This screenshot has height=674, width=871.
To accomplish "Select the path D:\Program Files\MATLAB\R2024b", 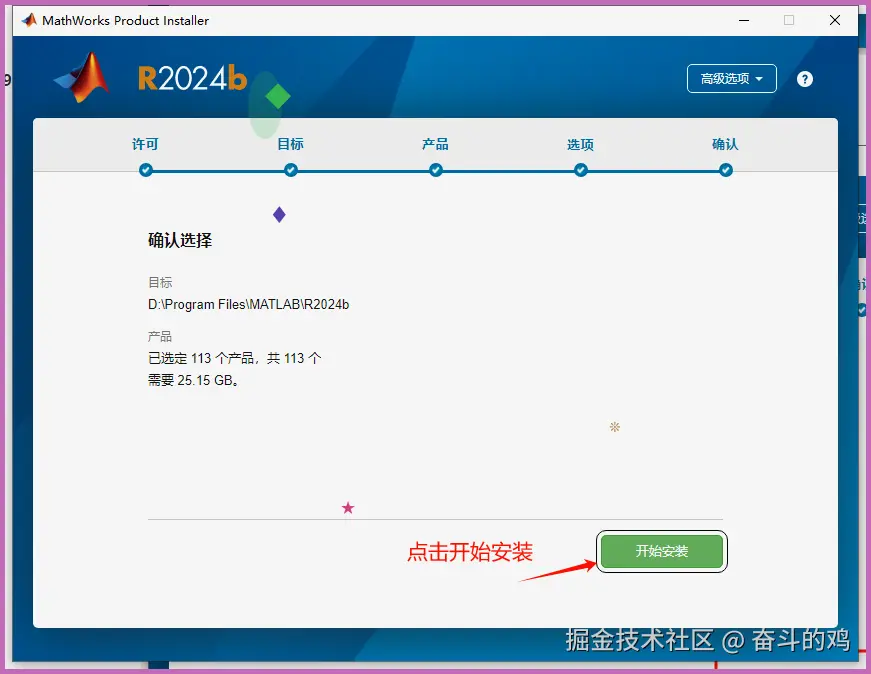I will tap(248, 304).
